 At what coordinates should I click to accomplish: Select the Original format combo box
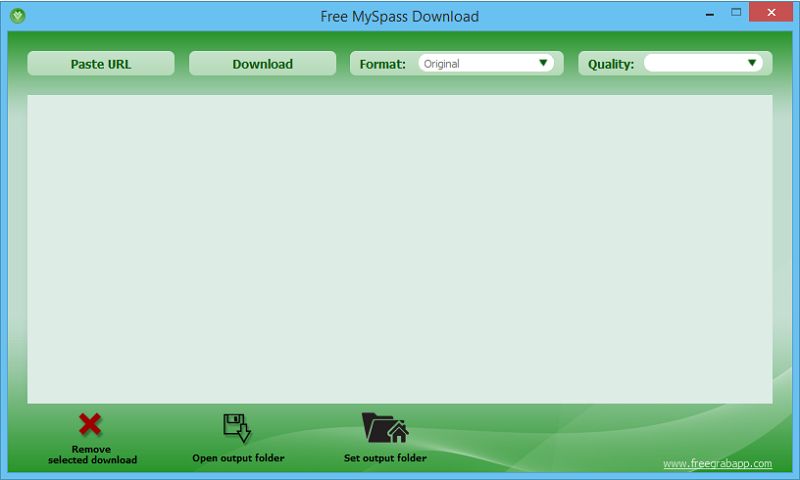486,63
